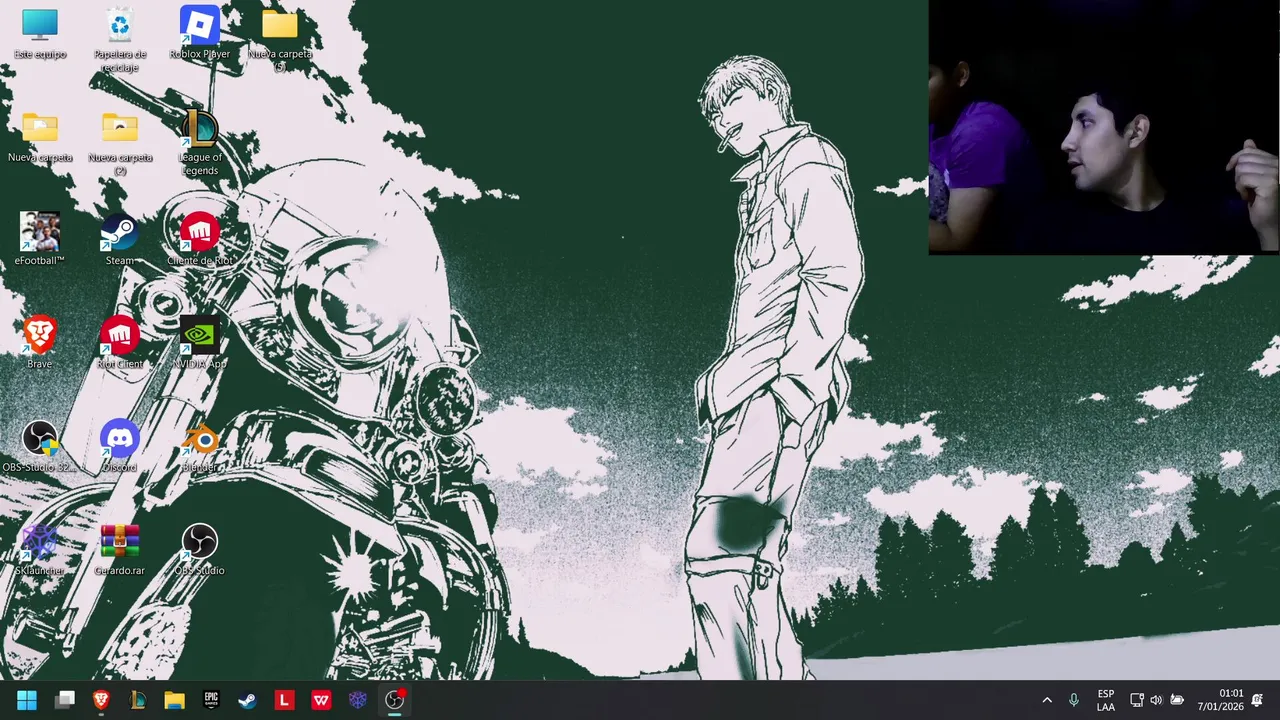Open the Windows Start menu

pos(27,700)
